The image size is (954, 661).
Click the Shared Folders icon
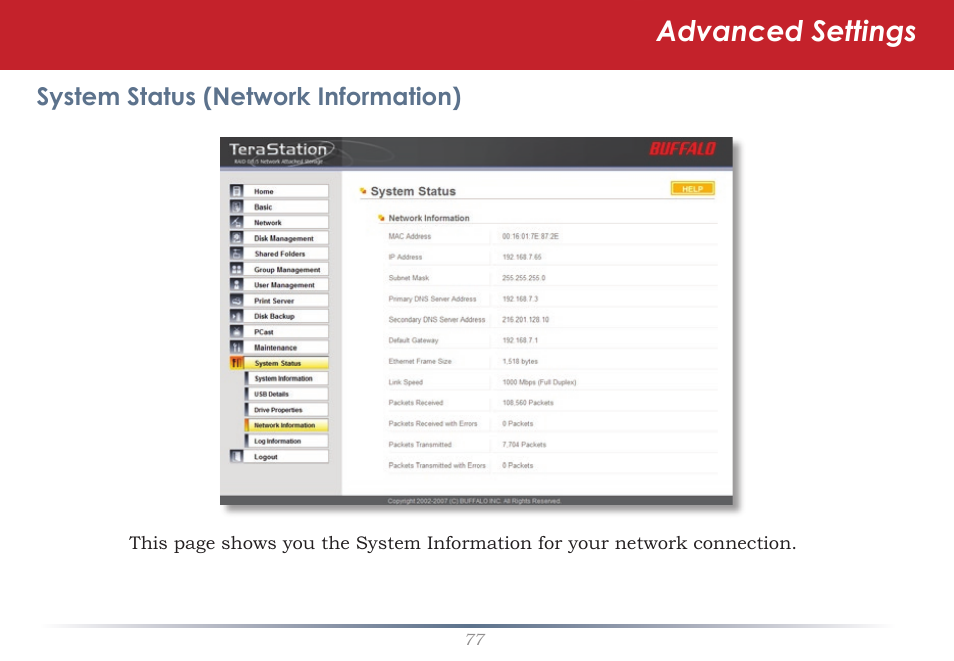pyautogui.click(x=237, y=253)
